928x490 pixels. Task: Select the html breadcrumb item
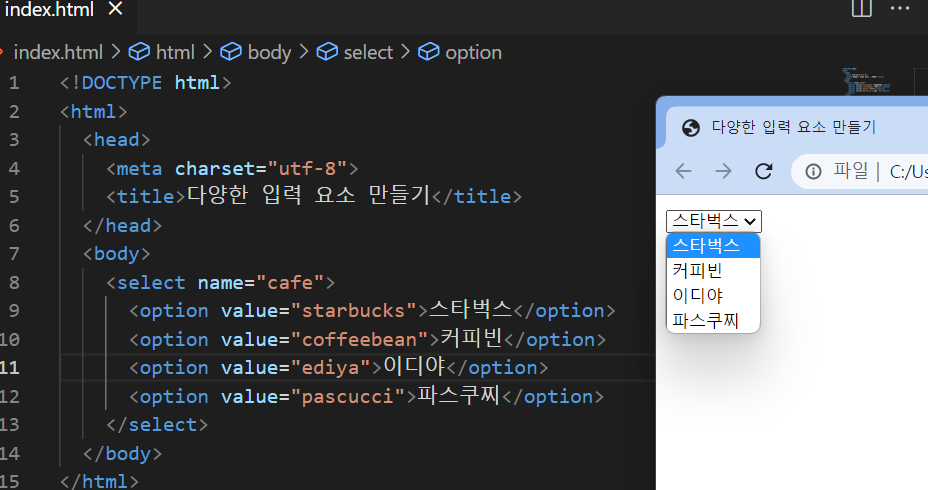point(175,53)
